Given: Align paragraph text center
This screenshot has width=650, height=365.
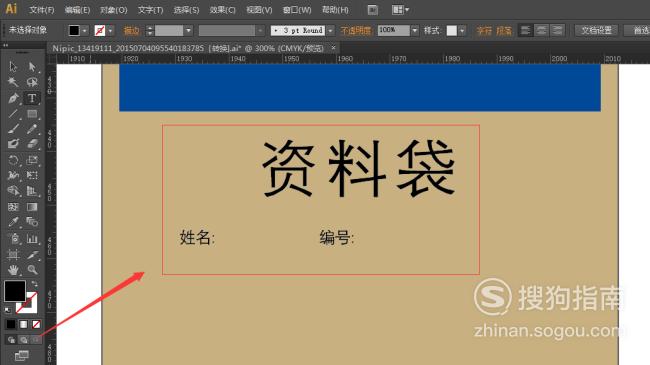Looking at the screenshot, I should click(541, 30).
